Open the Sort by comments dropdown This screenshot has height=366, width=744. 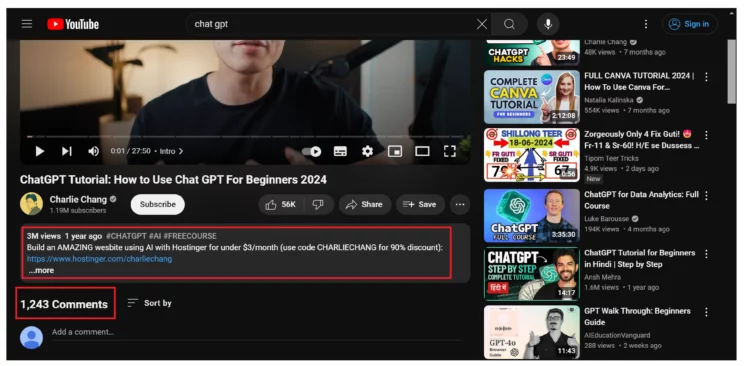(x=149, y=303)
